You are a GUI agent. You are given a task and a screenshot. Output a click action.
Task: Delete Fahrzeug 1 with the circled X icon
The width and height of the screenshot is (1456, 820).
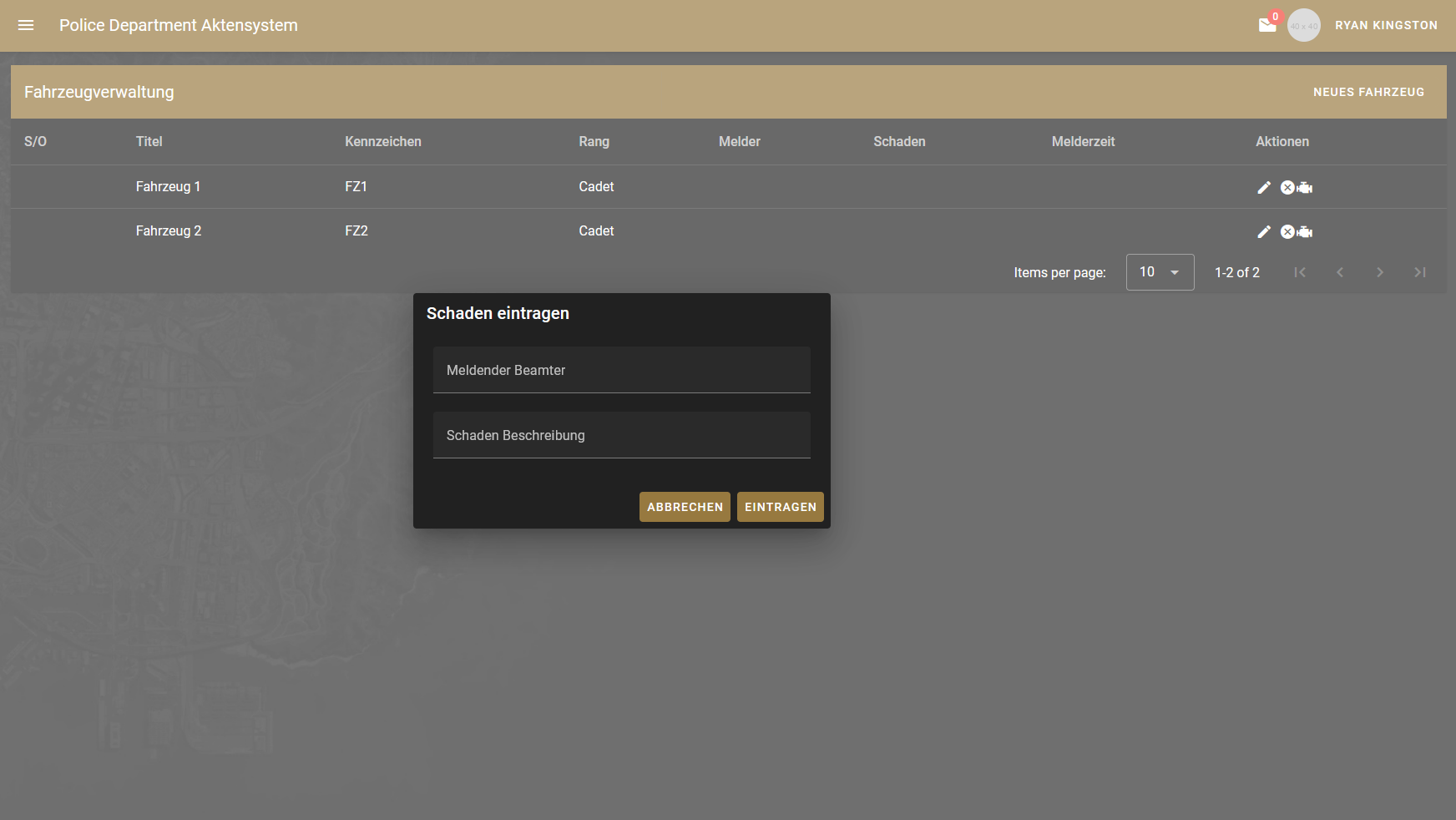(x=1287, y=187)
